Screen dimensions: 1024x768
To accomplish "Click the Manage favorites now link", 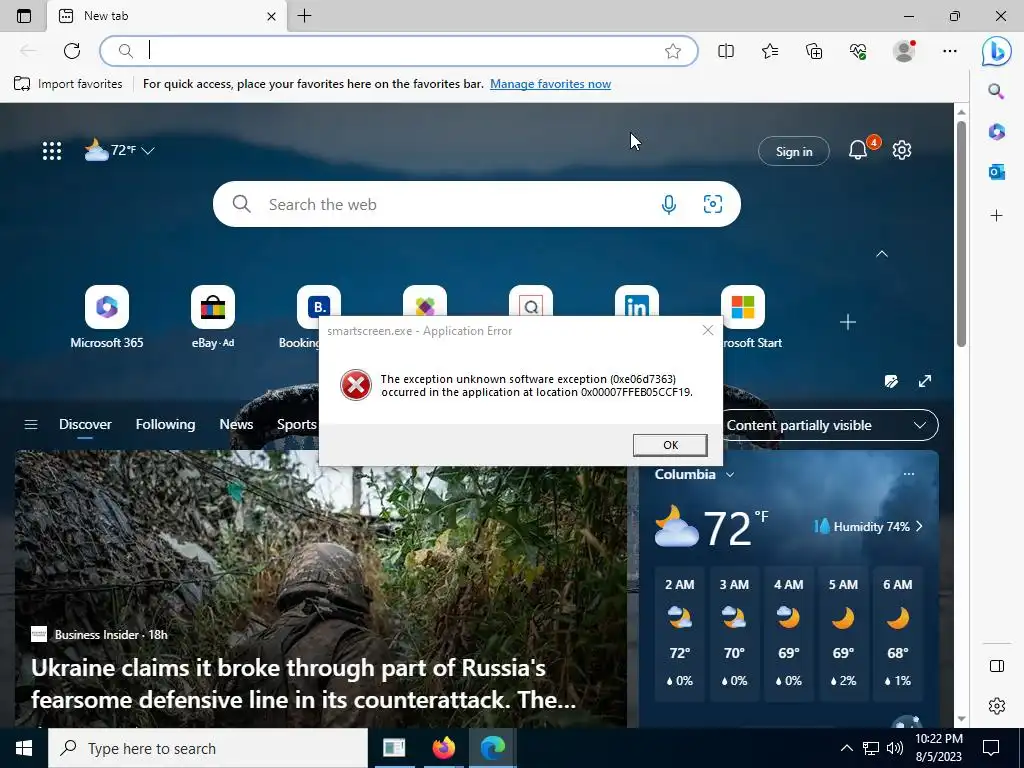I will (551, 84).
